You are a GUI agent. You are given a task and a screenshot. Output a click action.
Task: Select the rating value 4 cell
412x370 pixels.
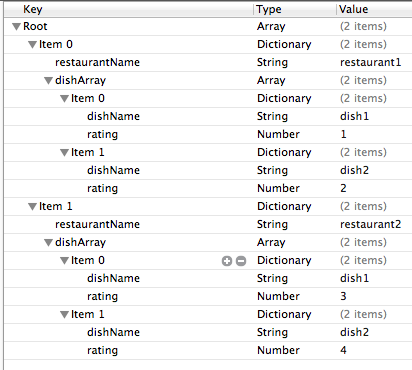point(343,350)
